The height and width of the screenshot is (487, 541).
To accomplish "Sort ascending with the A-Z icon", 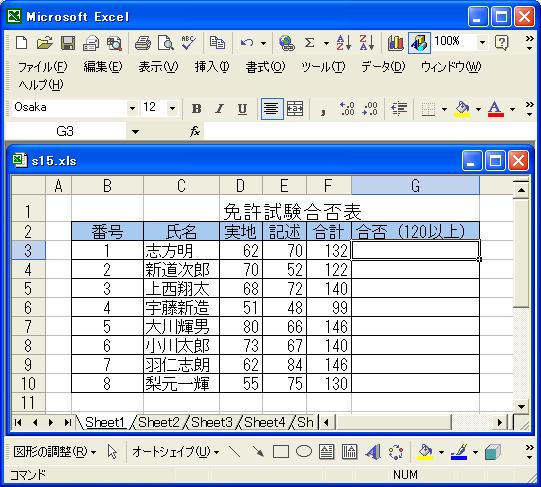I will point(344,43).
